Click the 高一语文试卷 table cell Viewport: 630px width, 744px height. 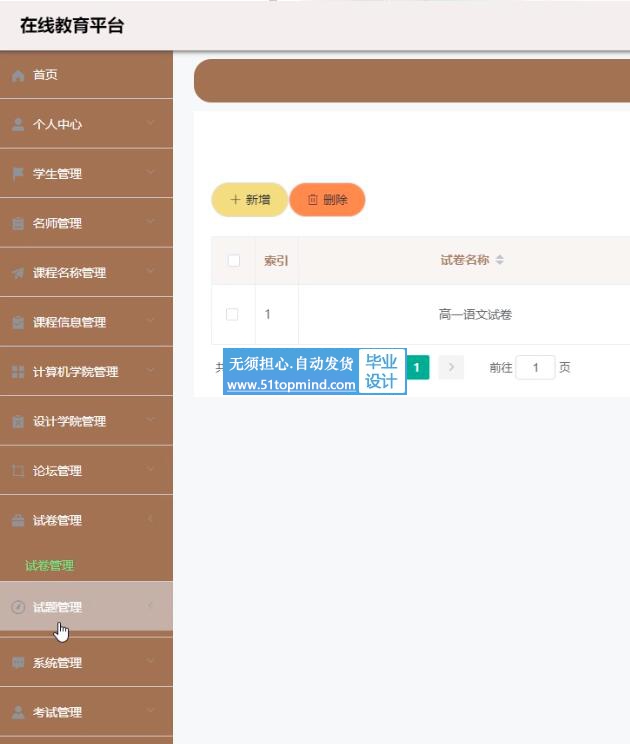point(475,315)
